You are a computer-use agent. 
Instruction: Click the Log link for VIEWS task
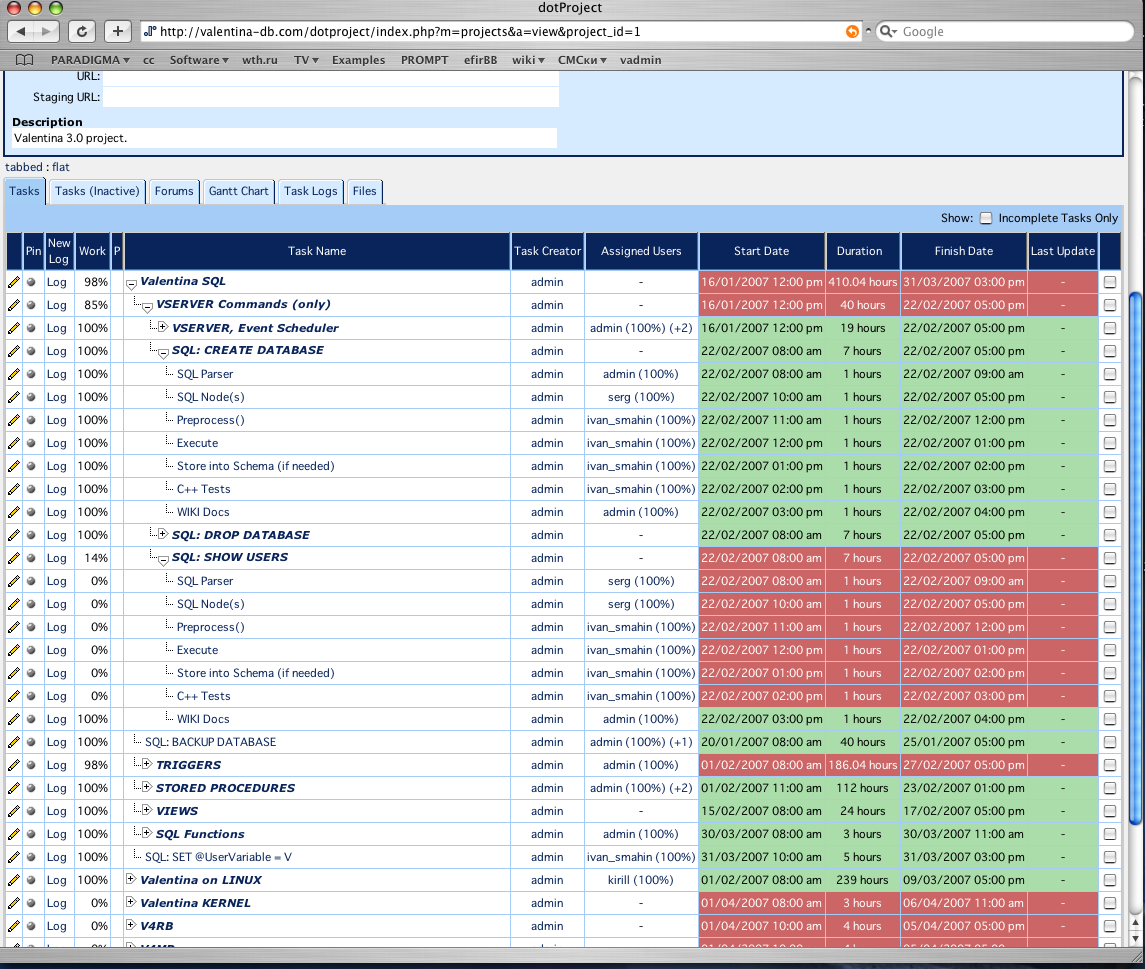57,811
